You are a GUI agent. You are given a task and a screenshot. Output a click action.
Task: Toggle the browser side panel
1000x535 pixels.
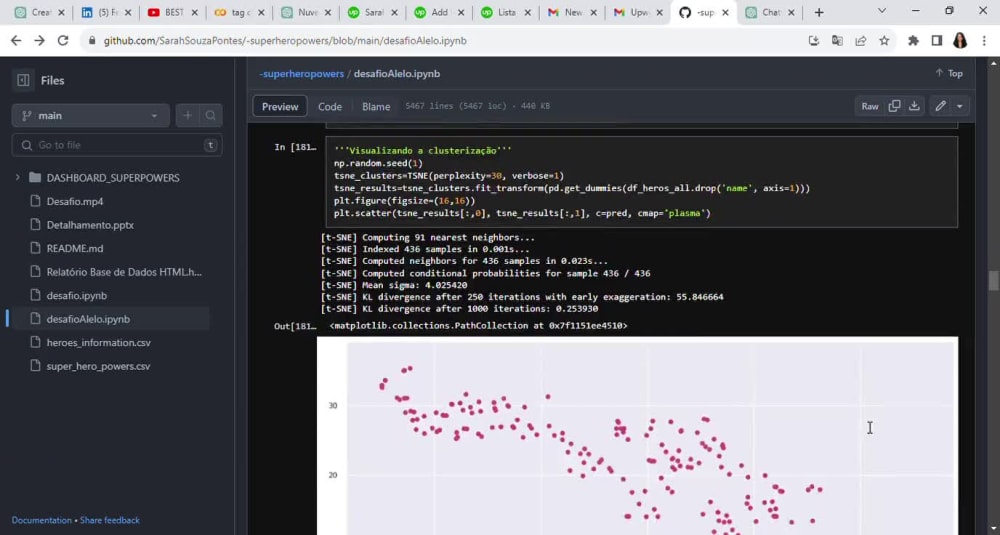pyautogui.click(x=936, y=41)
